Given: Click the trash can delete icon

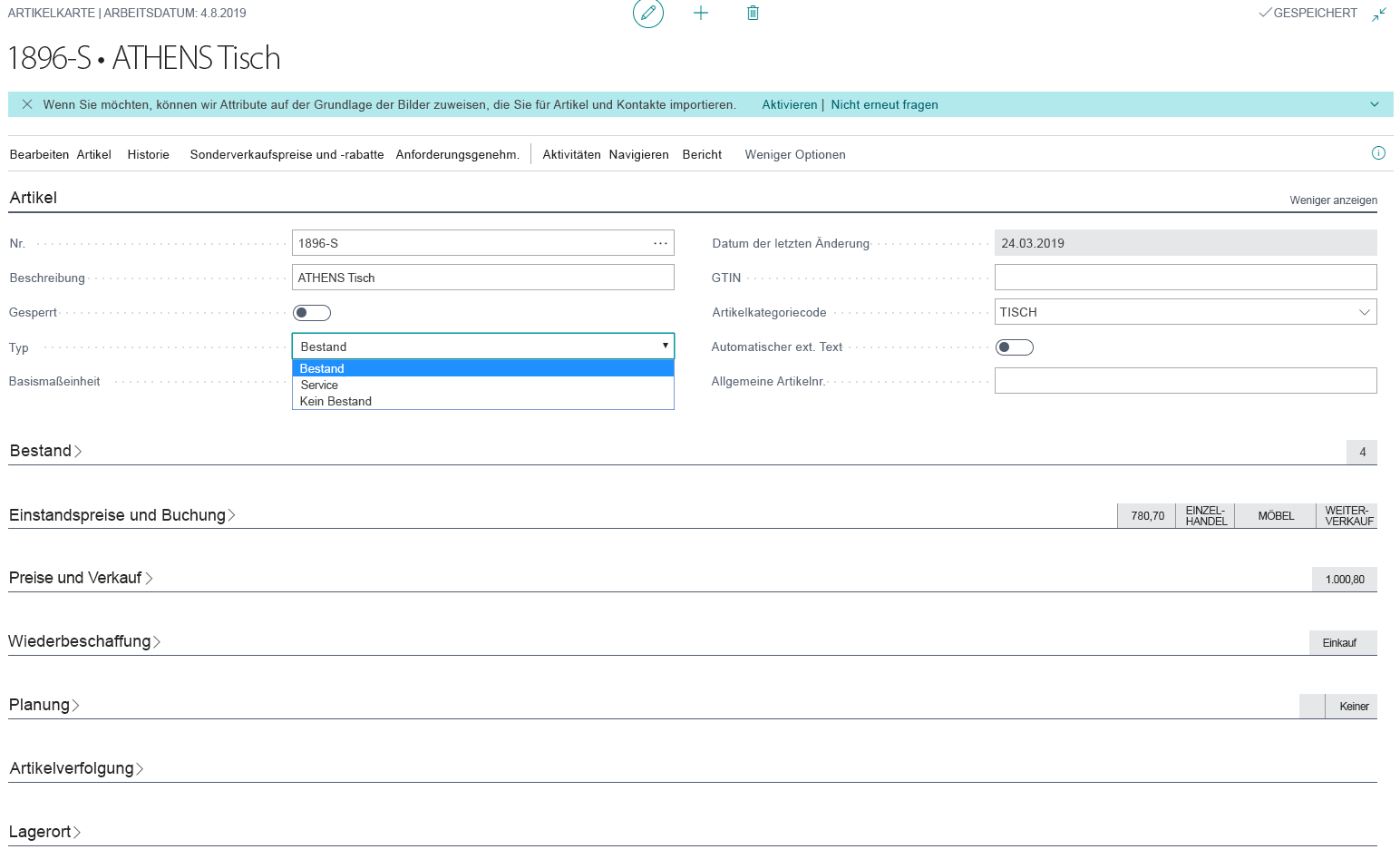Looking at the screenshot, I should point(753,13).
